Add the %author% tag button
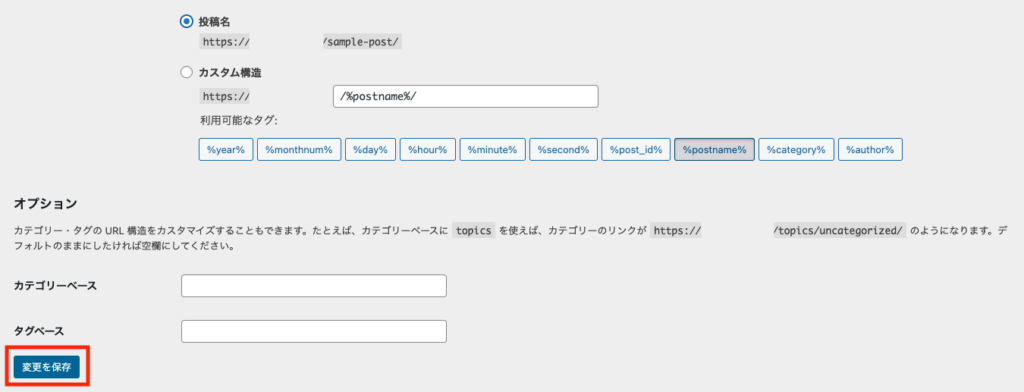 [x=871, y=150]
